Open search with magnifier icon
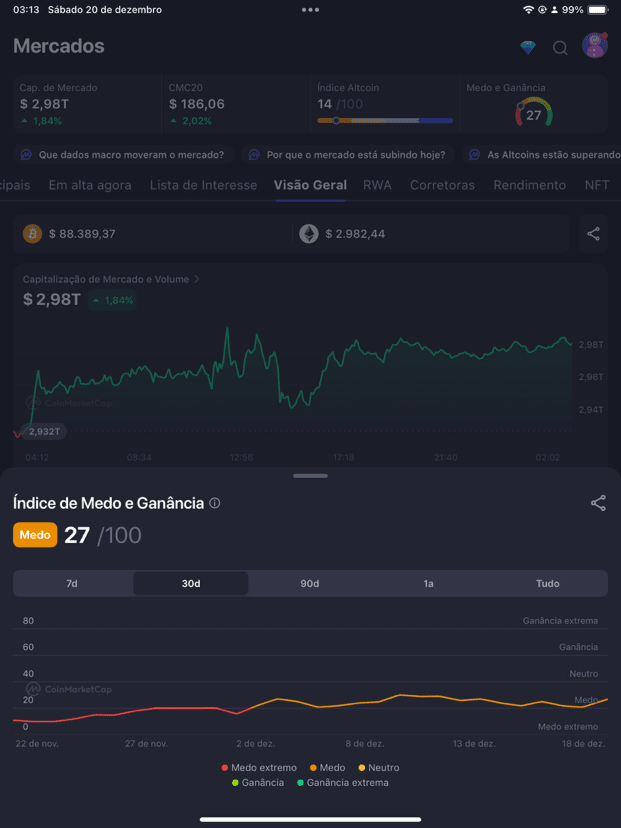Viewport: 621px width, 828px height. [560, 47]
